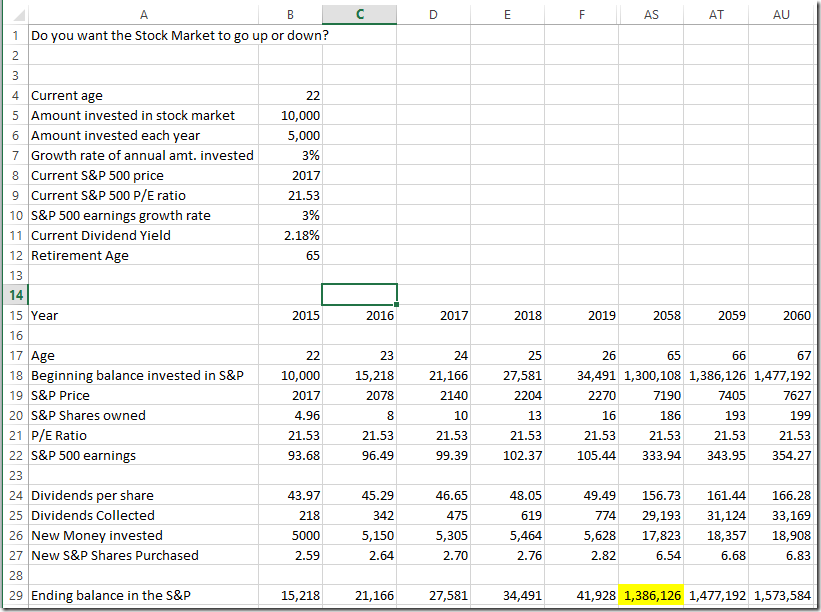821x612 pixels.
Task: Select the Age 67 cell in row 17
Action: 781,355
